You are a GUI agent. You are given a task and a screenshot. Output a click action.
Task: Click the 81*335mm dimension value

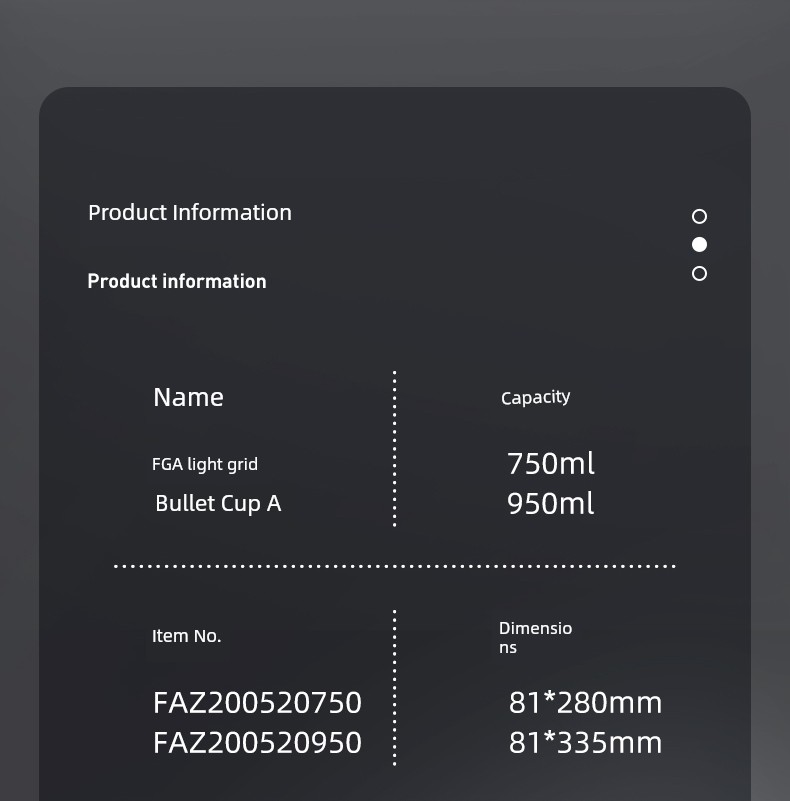click(586, 742)
